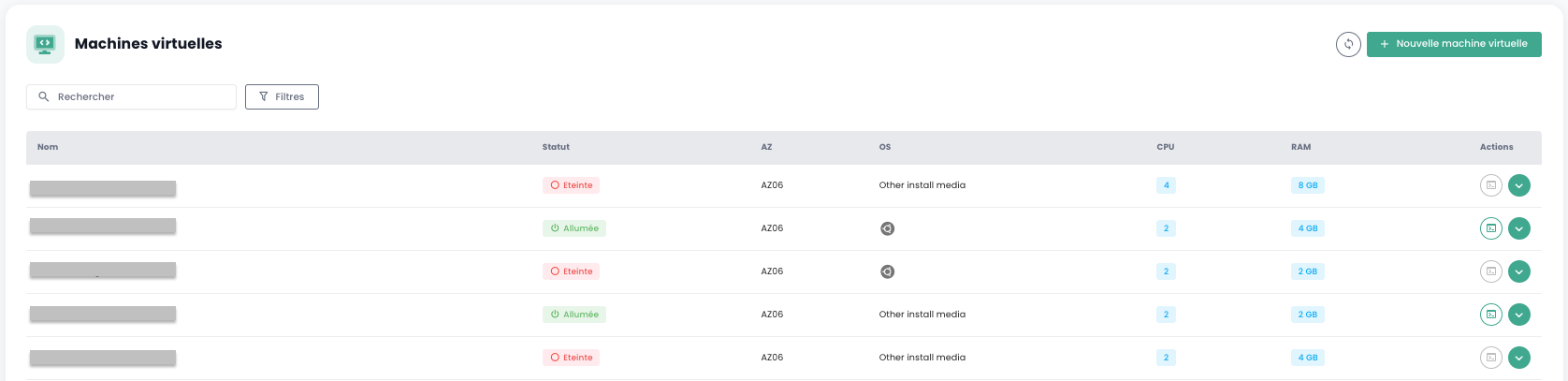The image size is (1568, 381).
Task: Click the RAM column header
Action: point(1300,147)
